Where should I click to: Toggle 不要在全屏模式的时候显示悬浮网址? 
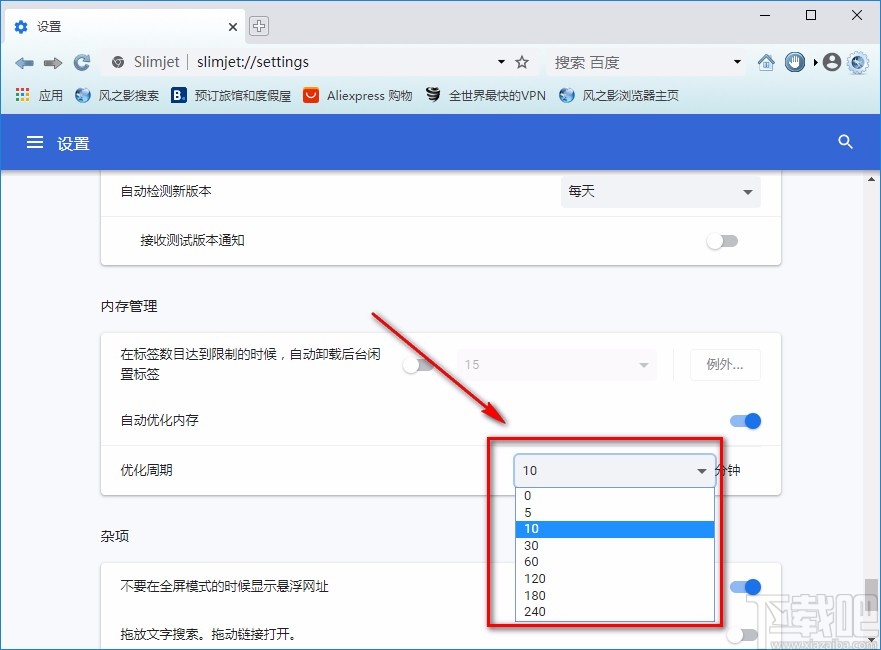click(x=745, y=587)
